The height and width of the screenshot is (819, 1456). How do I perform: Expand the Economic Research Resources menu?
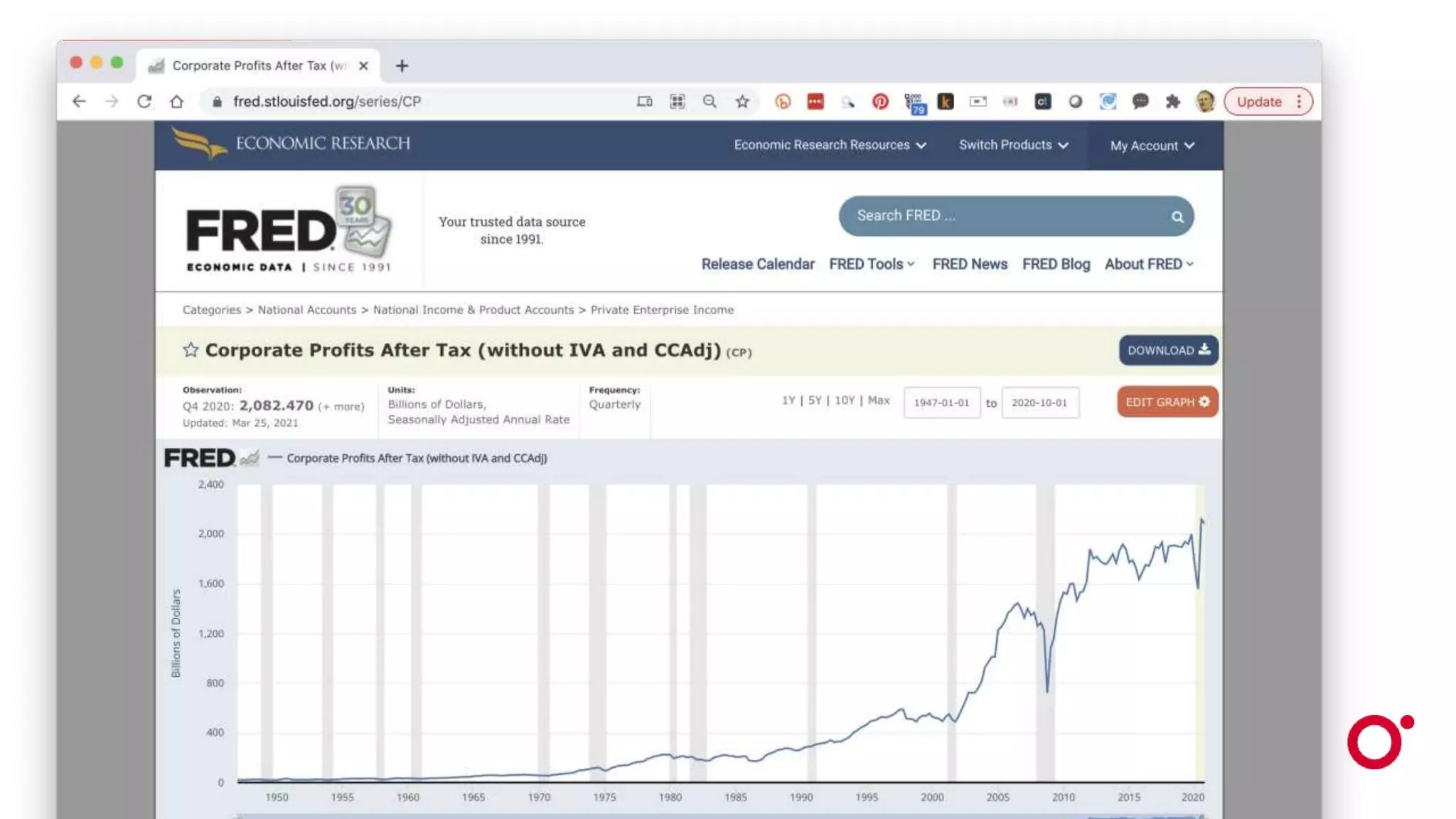830,145
